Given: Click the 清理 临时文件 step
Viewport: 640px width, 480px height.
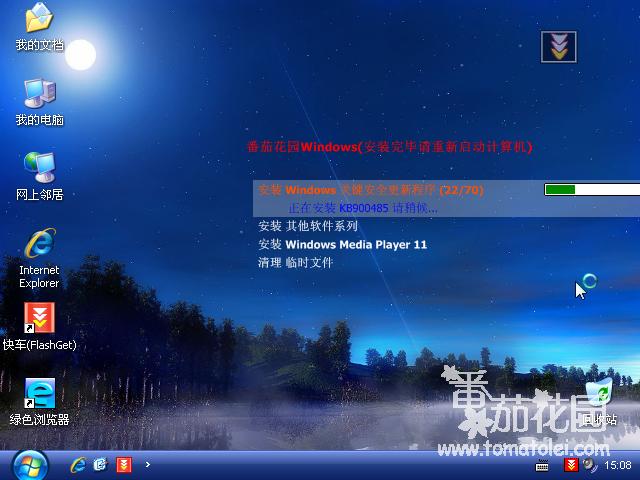Looking at the screenshot, I should (x=295, y=262).
